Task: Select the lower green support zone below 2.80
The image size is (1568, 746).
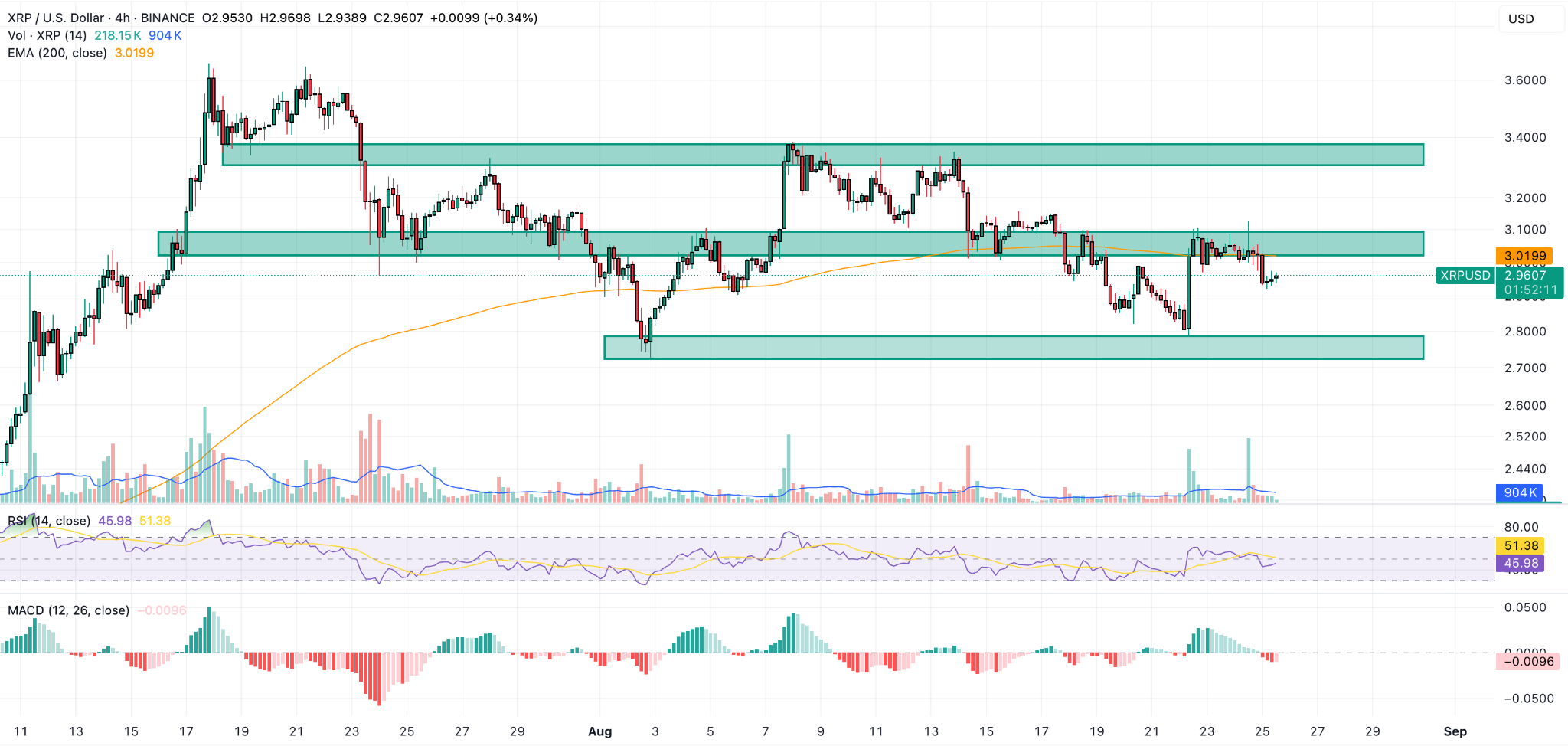Action: (1013, 347)
